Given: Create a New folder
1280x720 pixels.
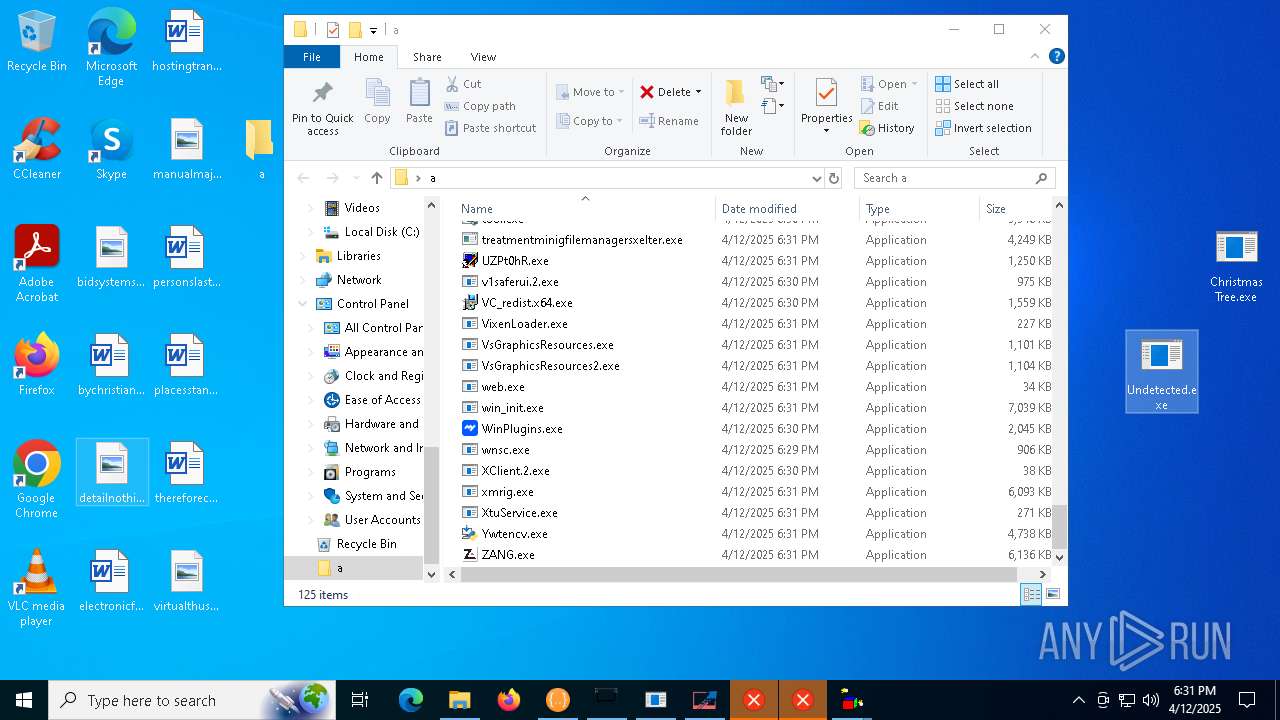Looking at the screenshot, I should (736, 107).
